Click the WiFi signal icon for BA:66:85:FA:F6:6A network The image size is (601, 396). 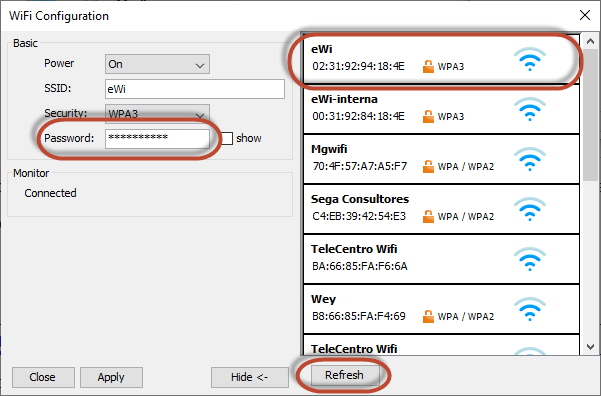530,259
